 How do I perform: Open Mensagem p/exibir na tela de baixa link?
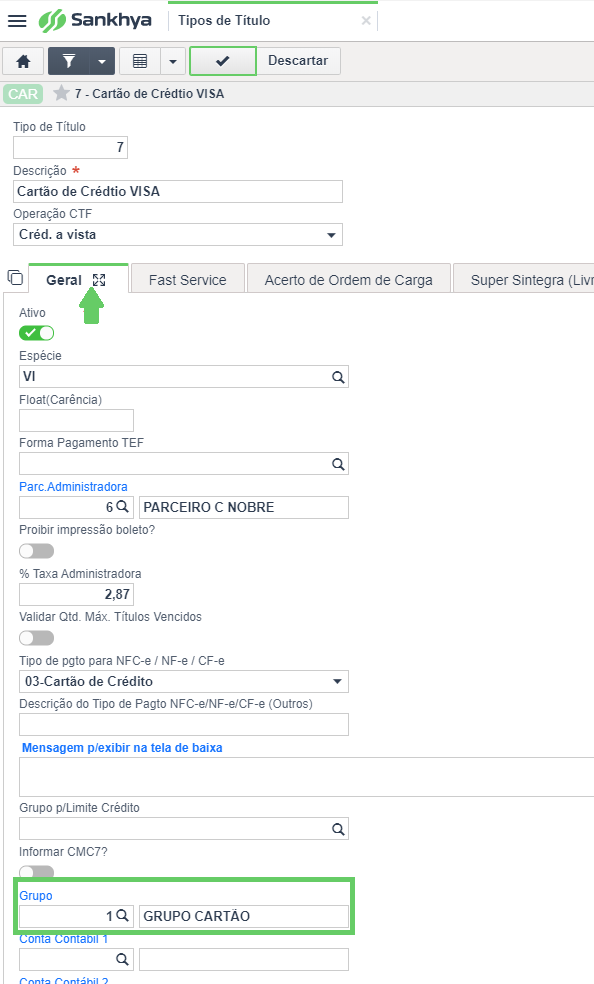coord(122,747)
